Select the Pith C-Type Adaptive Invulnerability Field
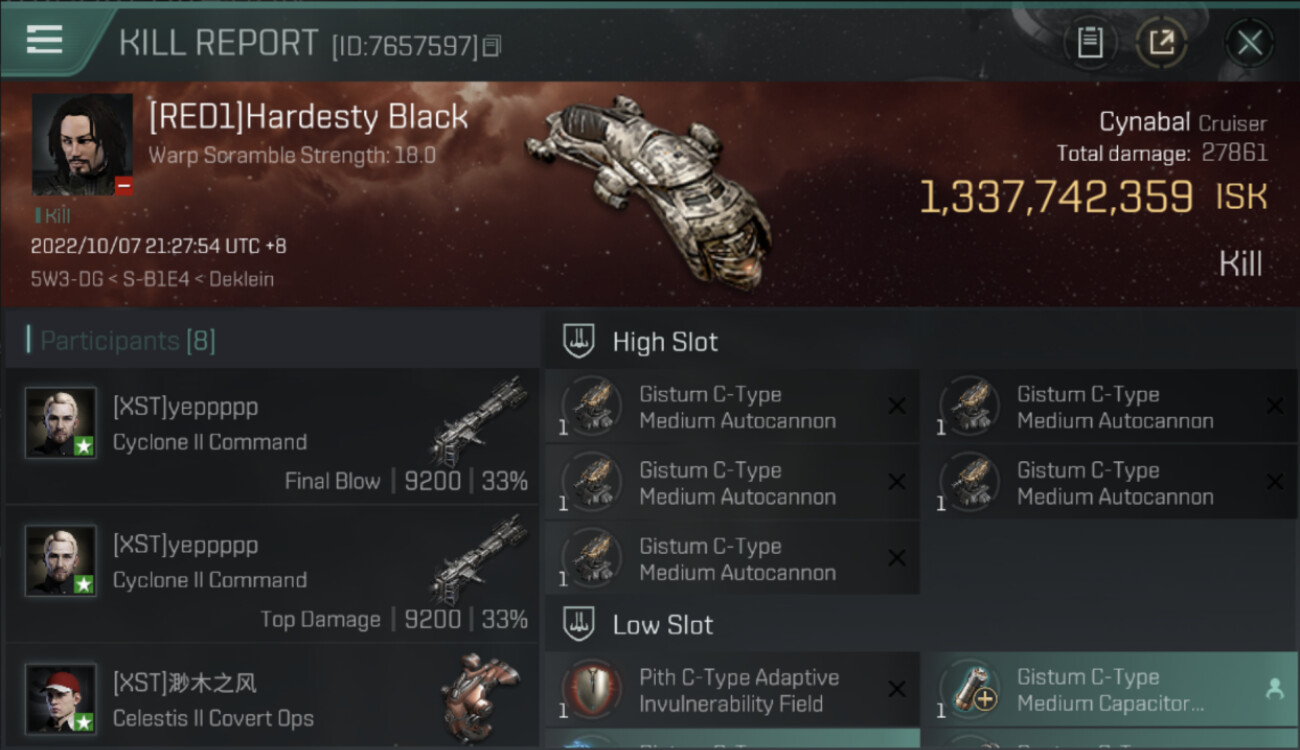Image resolution: width=1300 pixels, height=750 pixels. click(x=732, y=690)
